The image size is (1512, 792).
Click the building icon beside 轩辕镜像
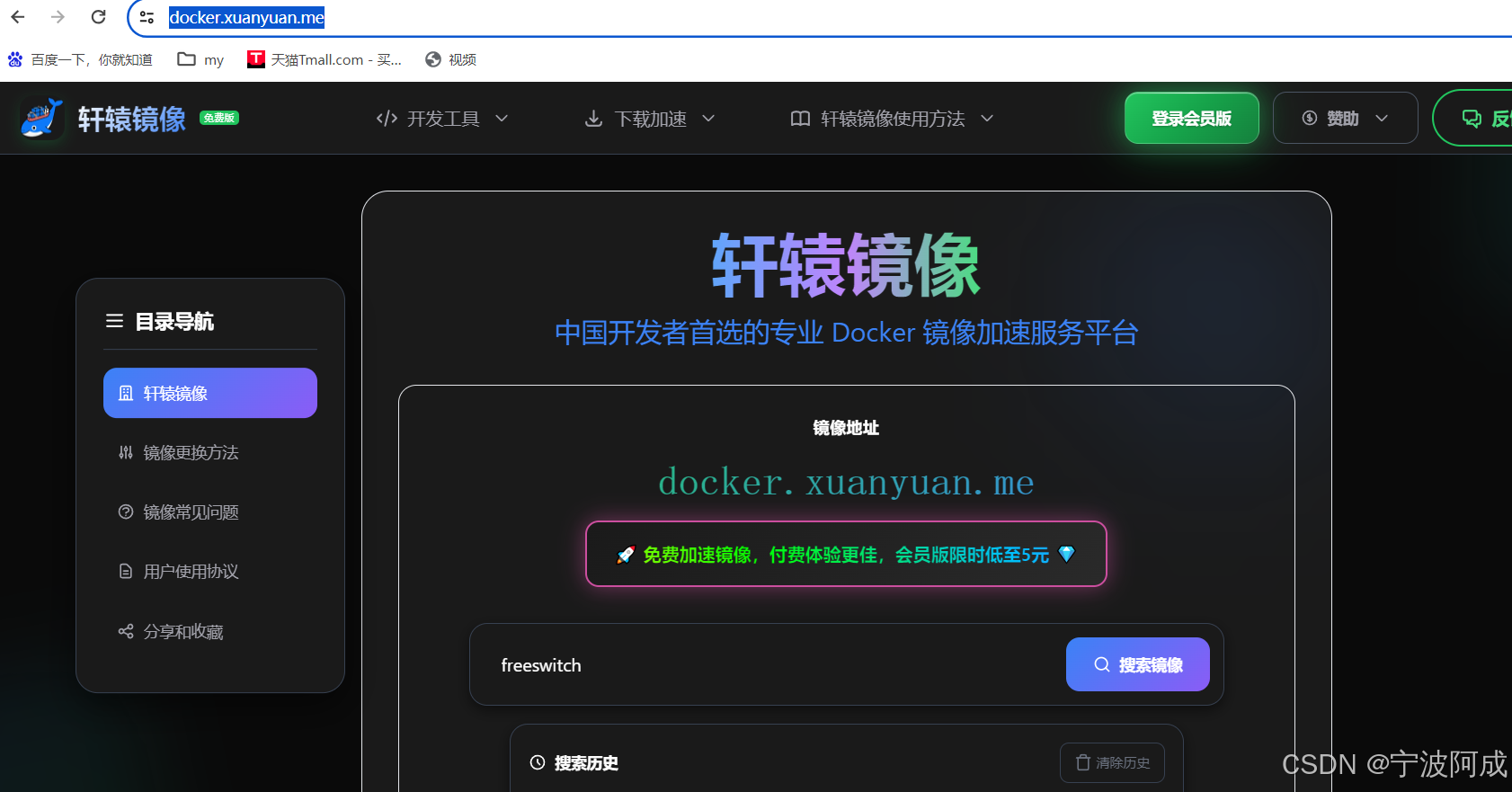126,393
